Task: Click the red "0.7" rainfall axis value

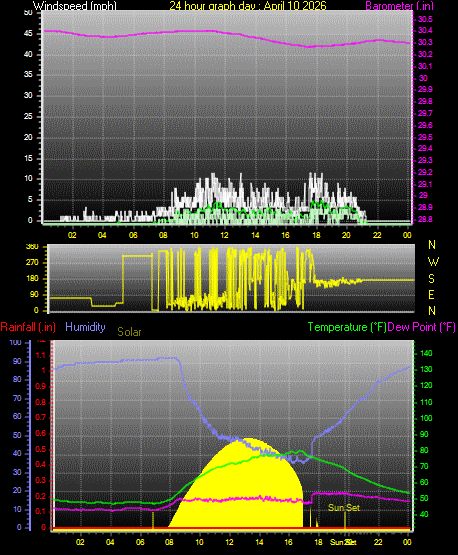Action: pyautogui.click(x=41, y=417)
